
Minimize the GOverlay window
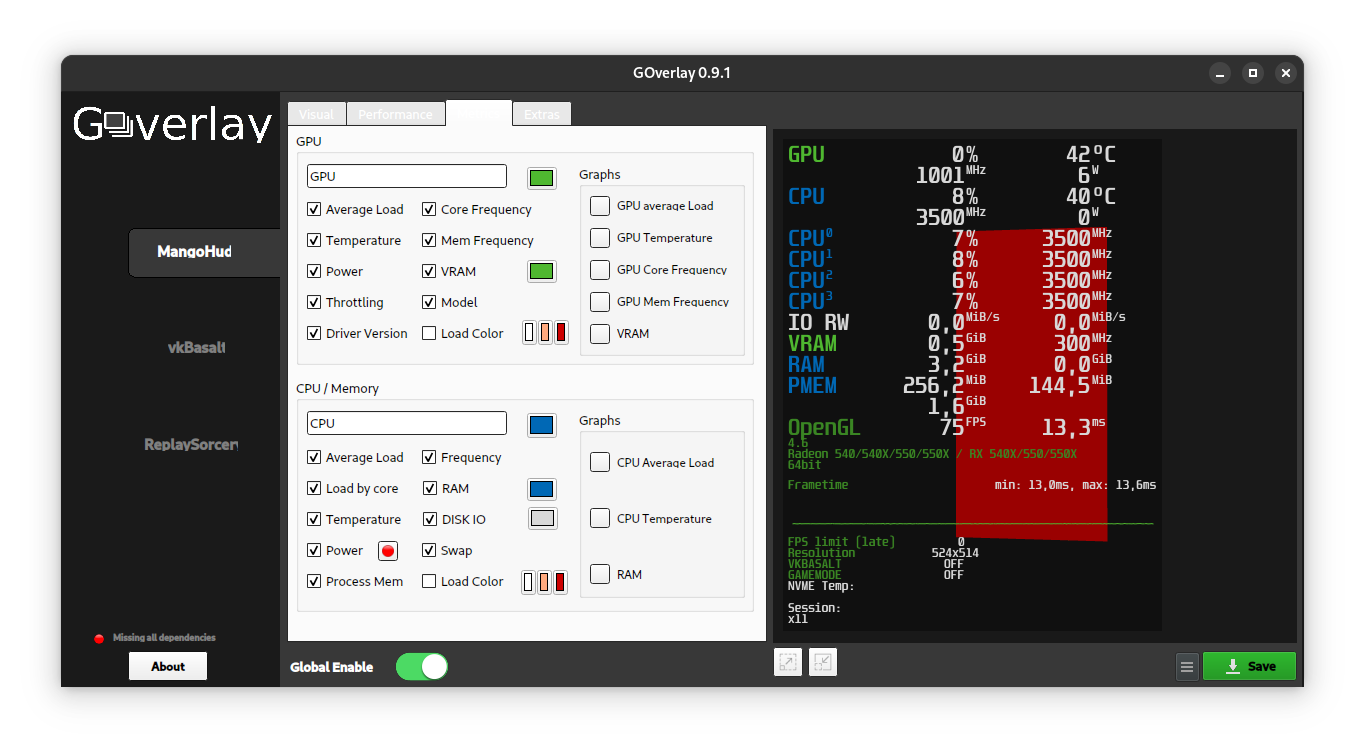(1219, 73)
